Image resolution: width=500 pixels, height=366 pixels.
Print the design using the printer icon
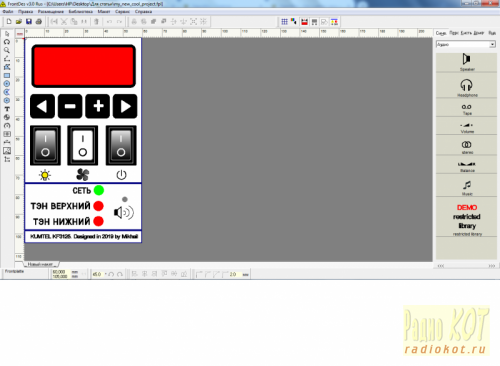point(39,22)
